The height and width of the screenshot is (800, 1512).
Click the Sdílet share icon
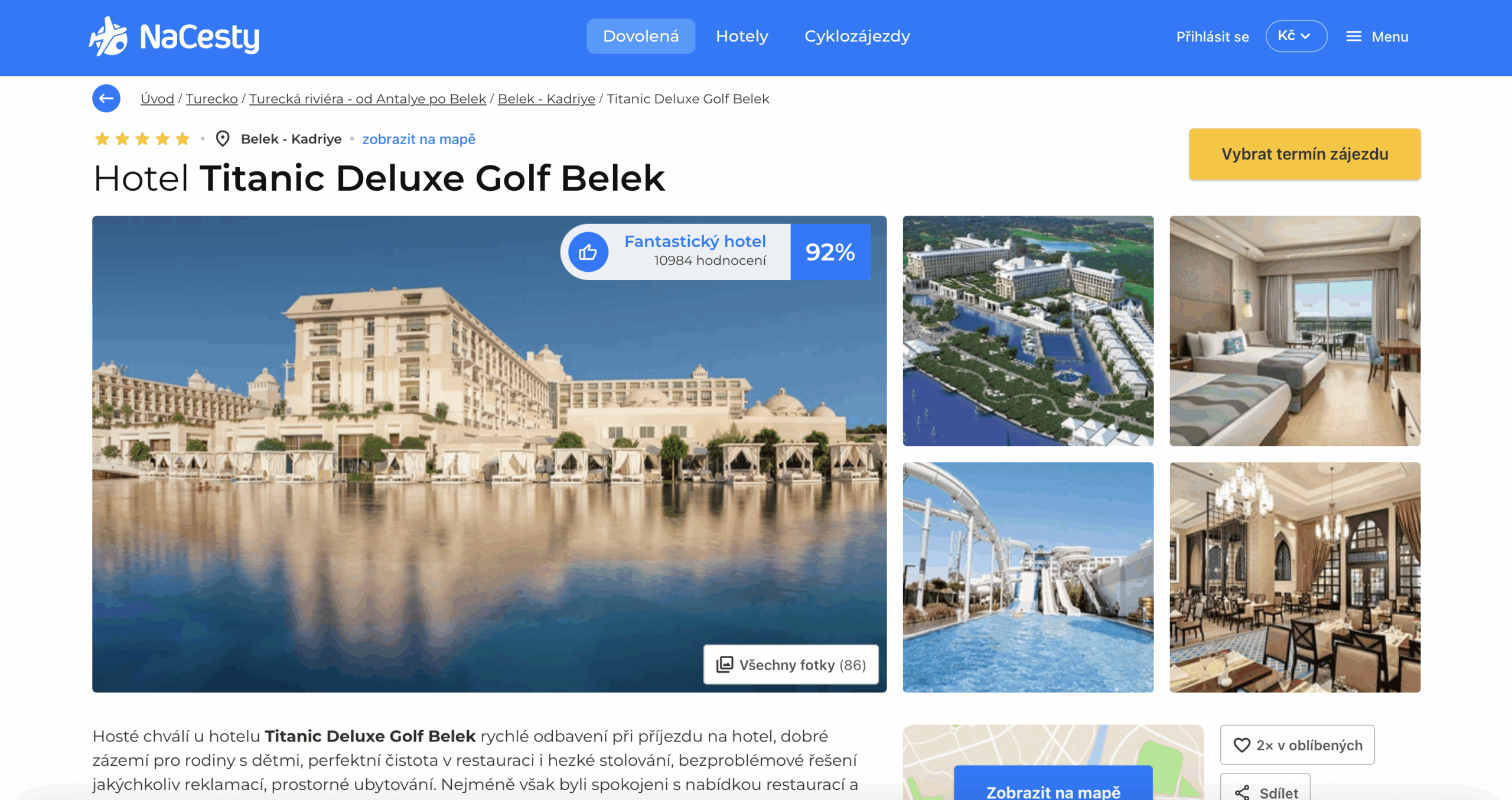pyautogui.click(x=1242, y=792)
